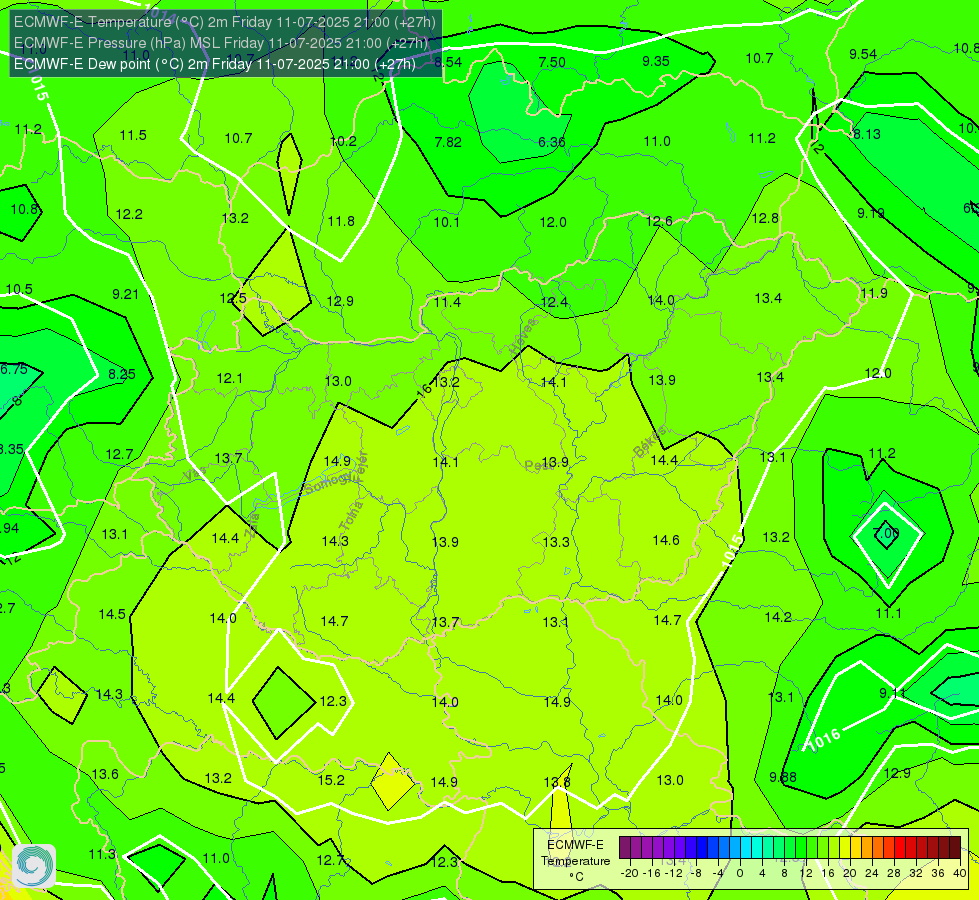Click the 40 label on the legend
Screen dimensions: 979x900
[960, 873]
